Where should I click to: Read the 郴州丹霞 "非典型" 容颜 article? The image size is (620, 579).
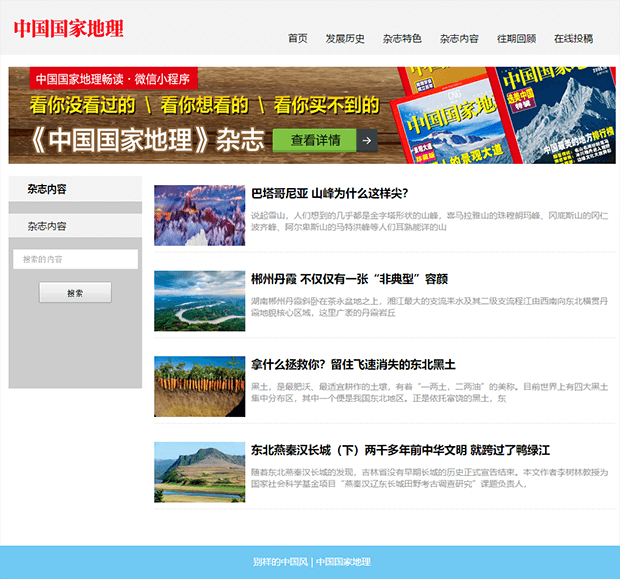[x=349, y=279]
